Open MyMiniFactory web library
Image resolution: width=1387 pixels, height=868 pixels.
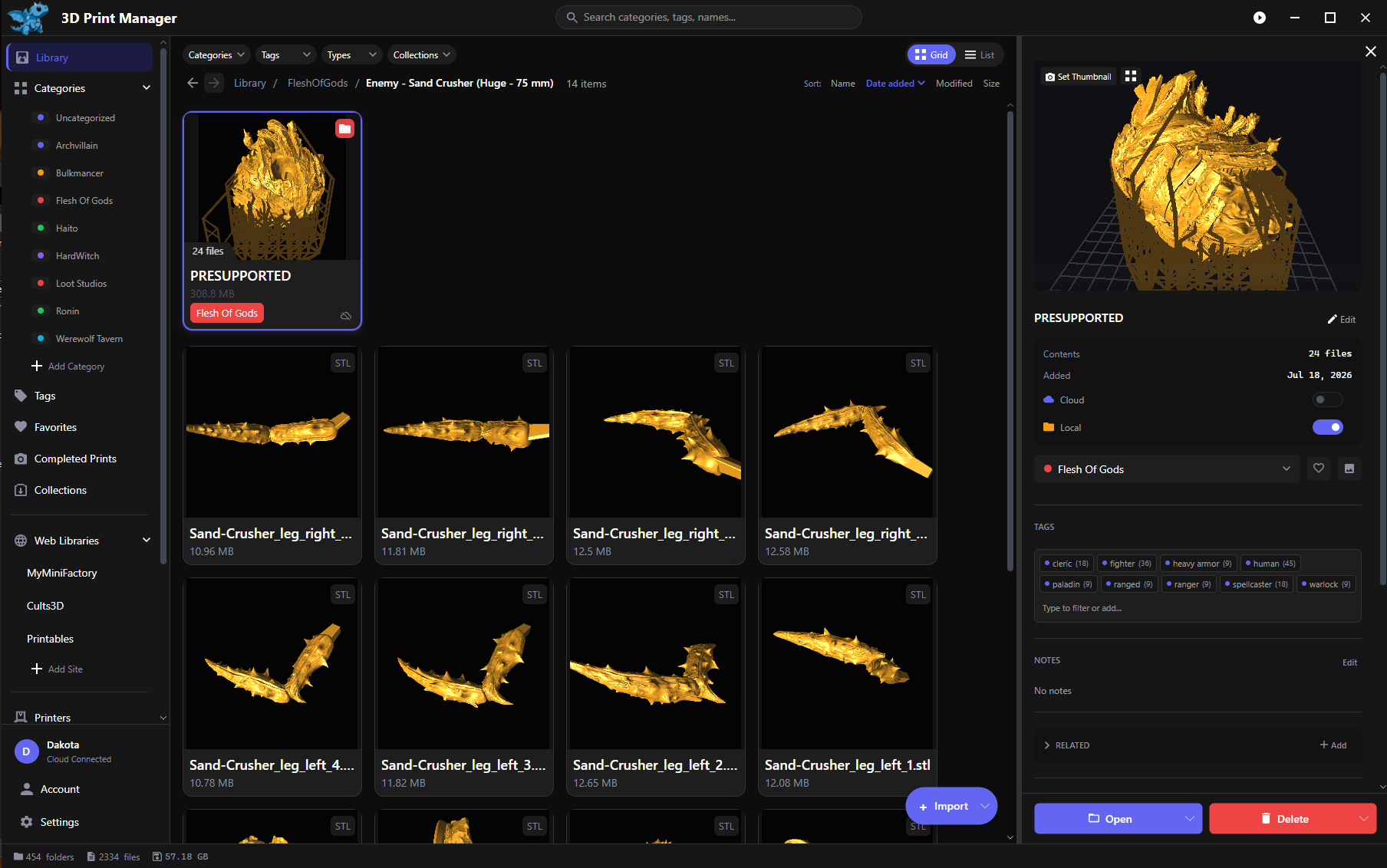(62, 573)
